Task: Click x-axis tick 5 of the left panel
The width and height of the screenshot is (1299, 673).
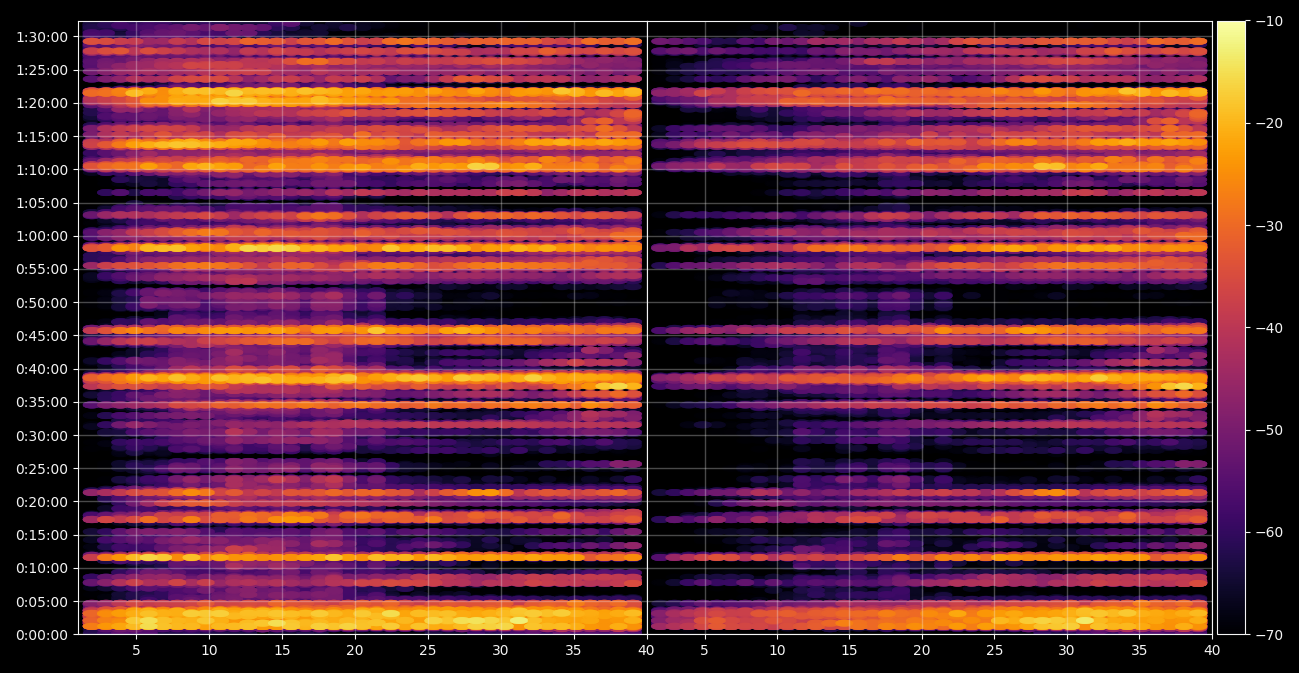Action: 136,651
